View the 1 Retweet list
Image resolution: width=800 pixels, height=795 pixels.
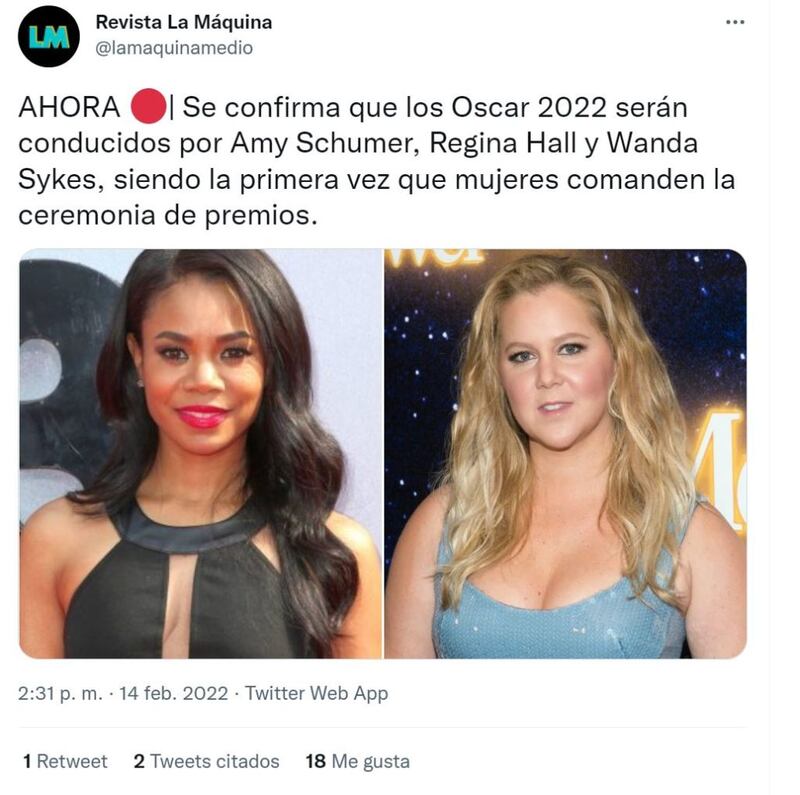[x=65, y=761]
